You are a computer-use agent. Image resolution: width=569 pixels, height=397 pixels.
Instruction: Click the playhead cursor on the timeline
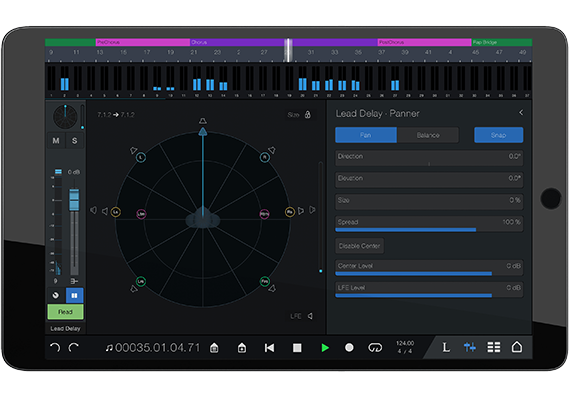[288, 50]
